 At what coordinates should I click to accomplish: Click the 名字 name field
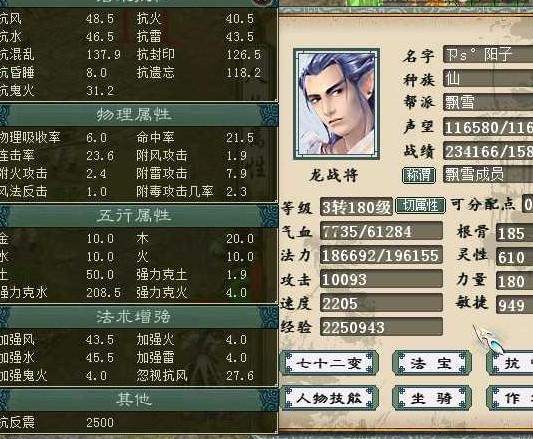coord(488,54)
